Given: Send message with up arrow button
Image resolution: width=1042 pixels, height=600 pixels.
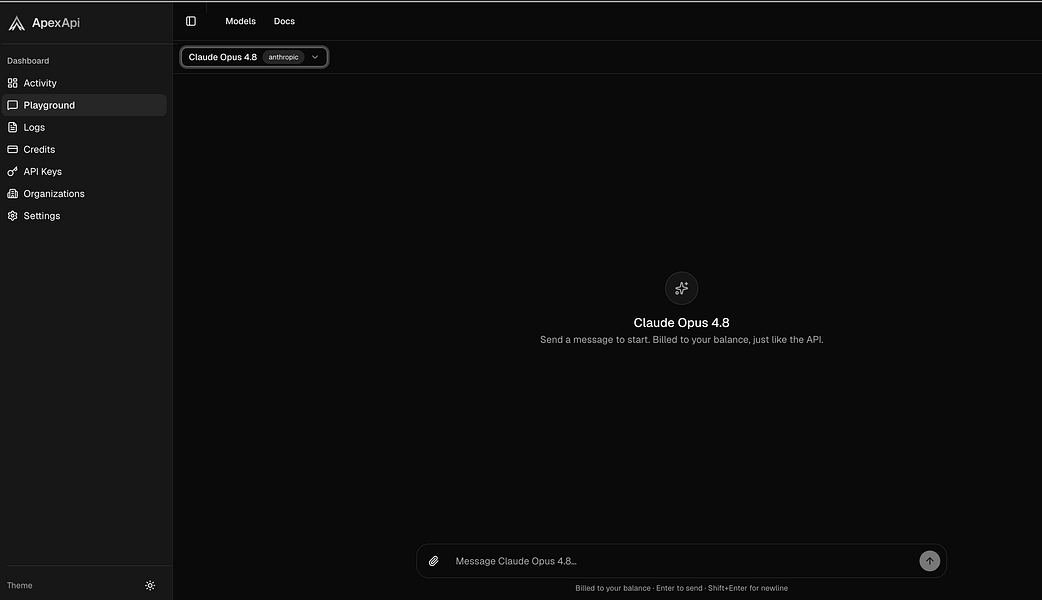Looking at the screenshot, I should (929, 561).
